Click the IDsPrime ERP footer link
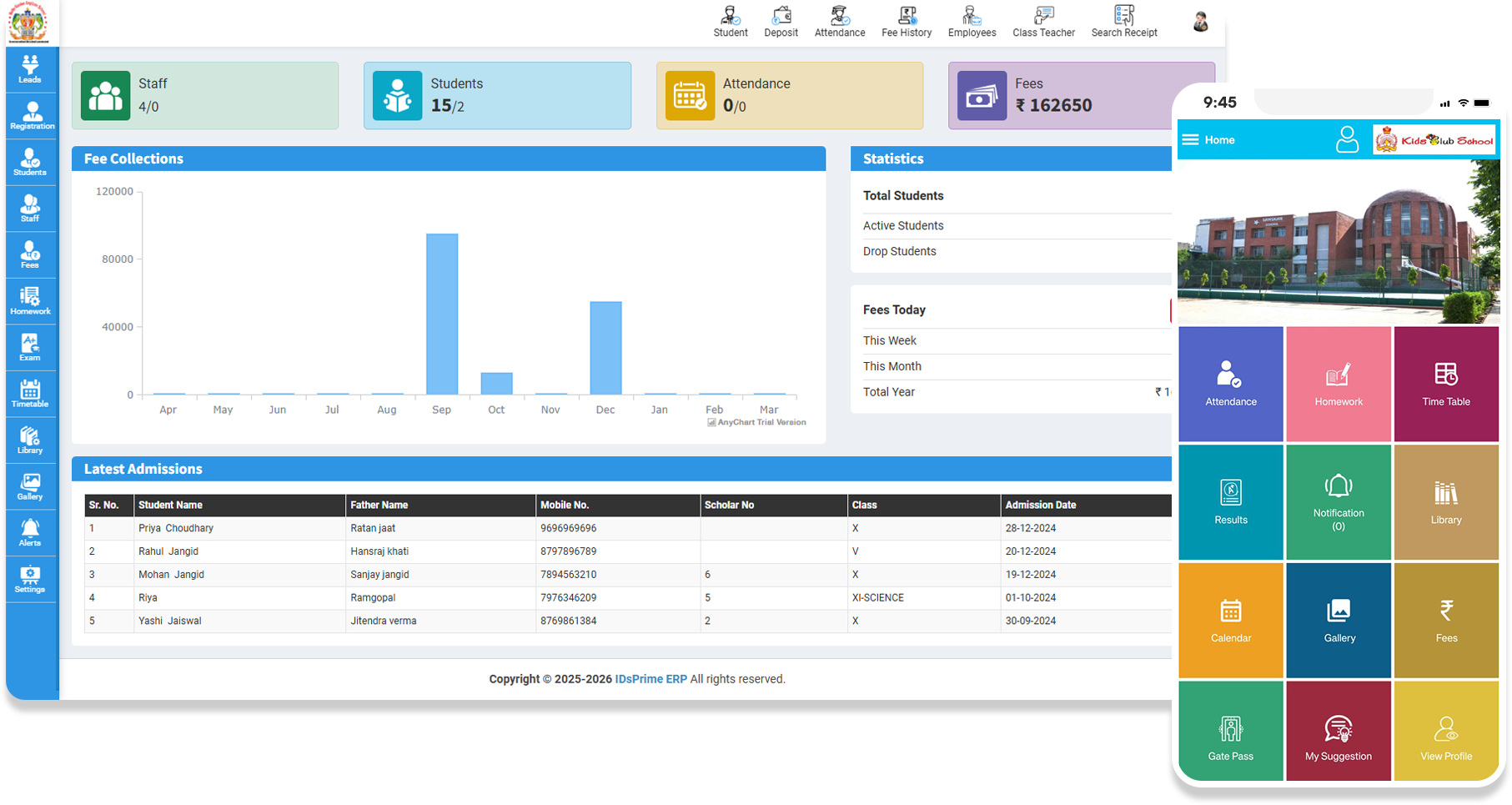 point(651,679)
